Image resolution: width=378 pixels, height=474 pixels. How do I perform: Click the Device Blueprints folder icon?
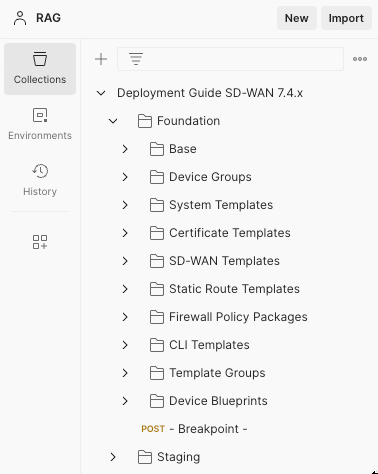pyautogui.click(x=157, y=401)
